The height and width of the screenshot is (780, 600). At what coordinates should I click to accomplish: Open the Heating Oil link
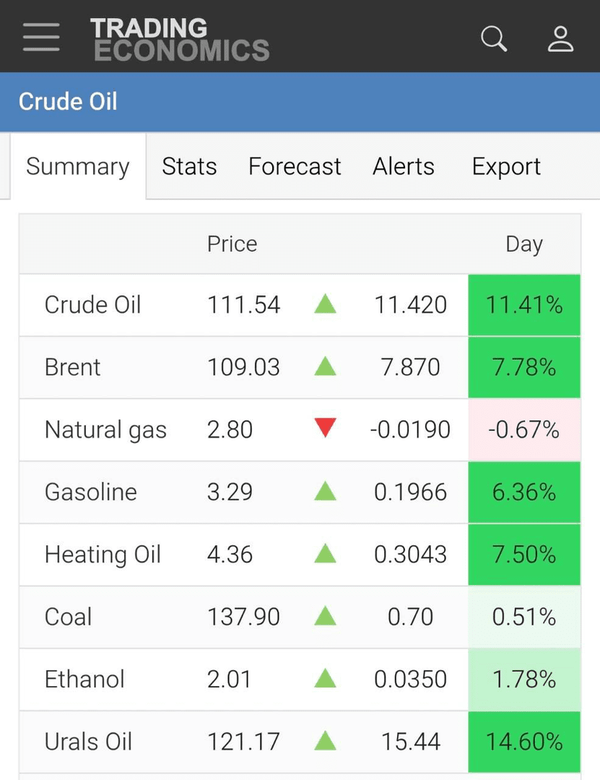pyautogui.click(x=102, y=554)
